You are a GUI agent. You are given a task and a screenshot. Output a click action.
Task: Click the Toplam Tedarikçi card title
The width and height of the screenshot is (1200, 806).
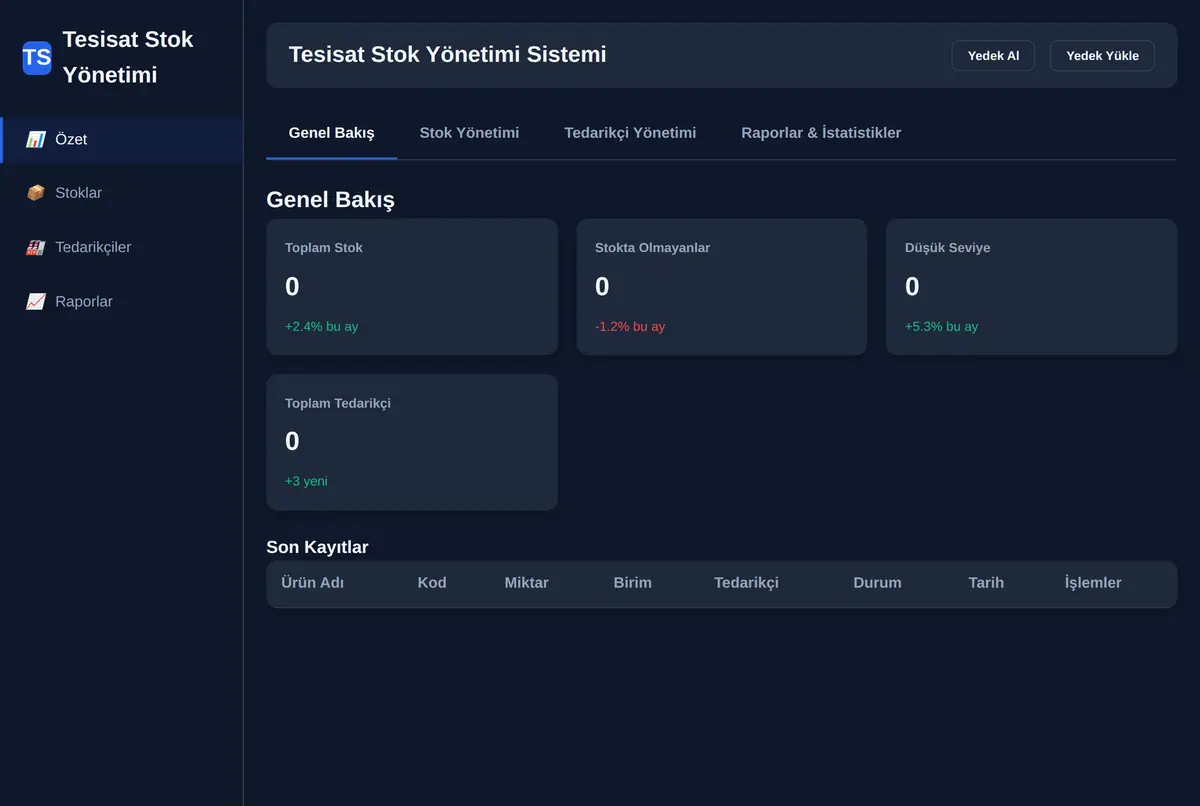pyautogui.click(x=338, y=404)
